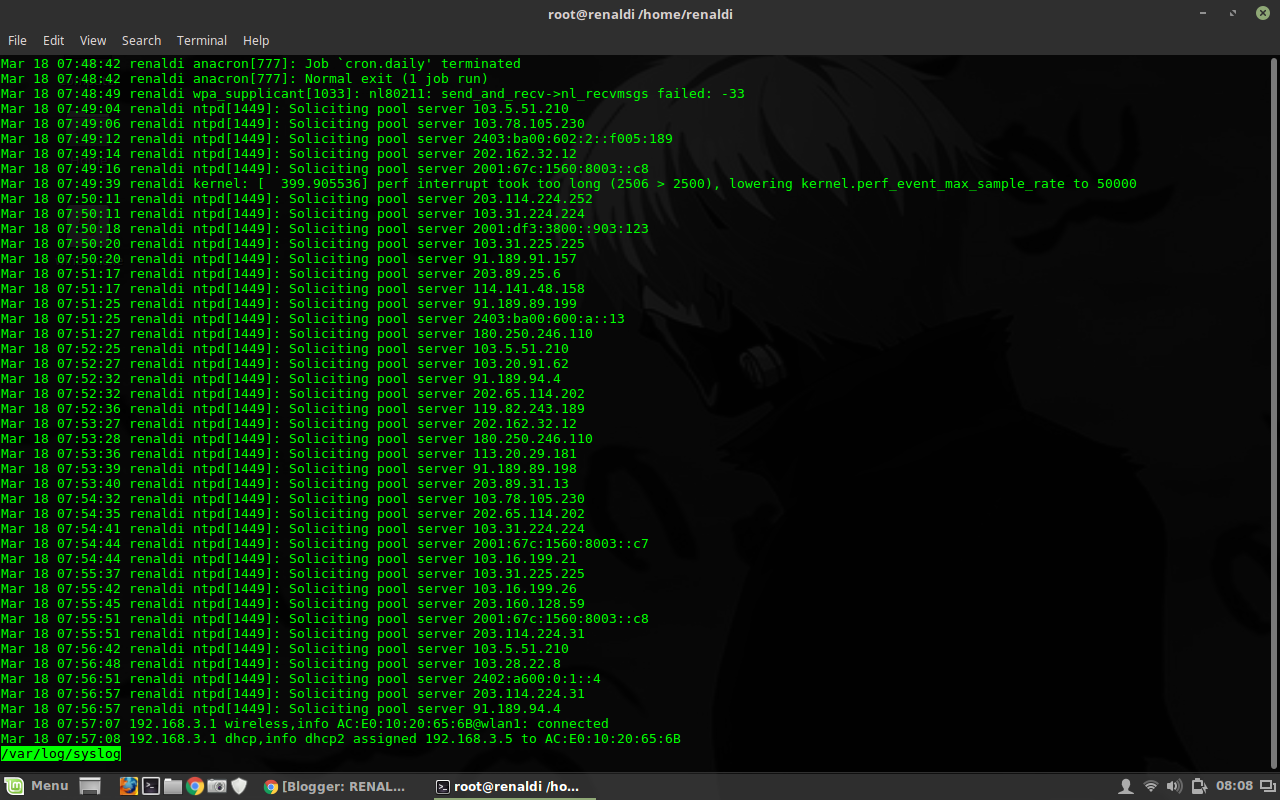Open the clock to show the calendar
Viewport: 1280px width, 800px height.
click(1234, 786)
